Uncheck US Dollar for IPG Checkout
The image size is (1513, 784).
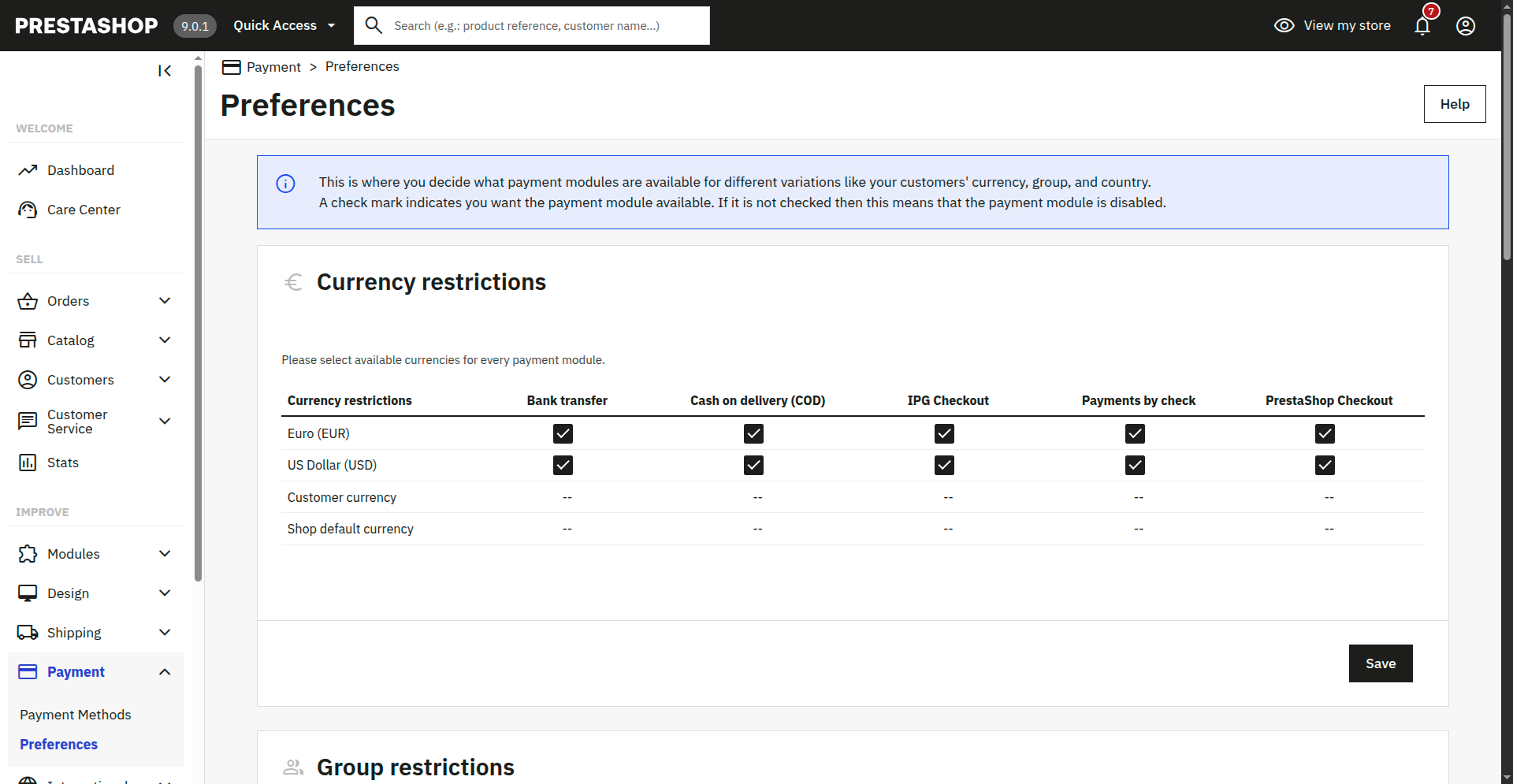[944, 465]
